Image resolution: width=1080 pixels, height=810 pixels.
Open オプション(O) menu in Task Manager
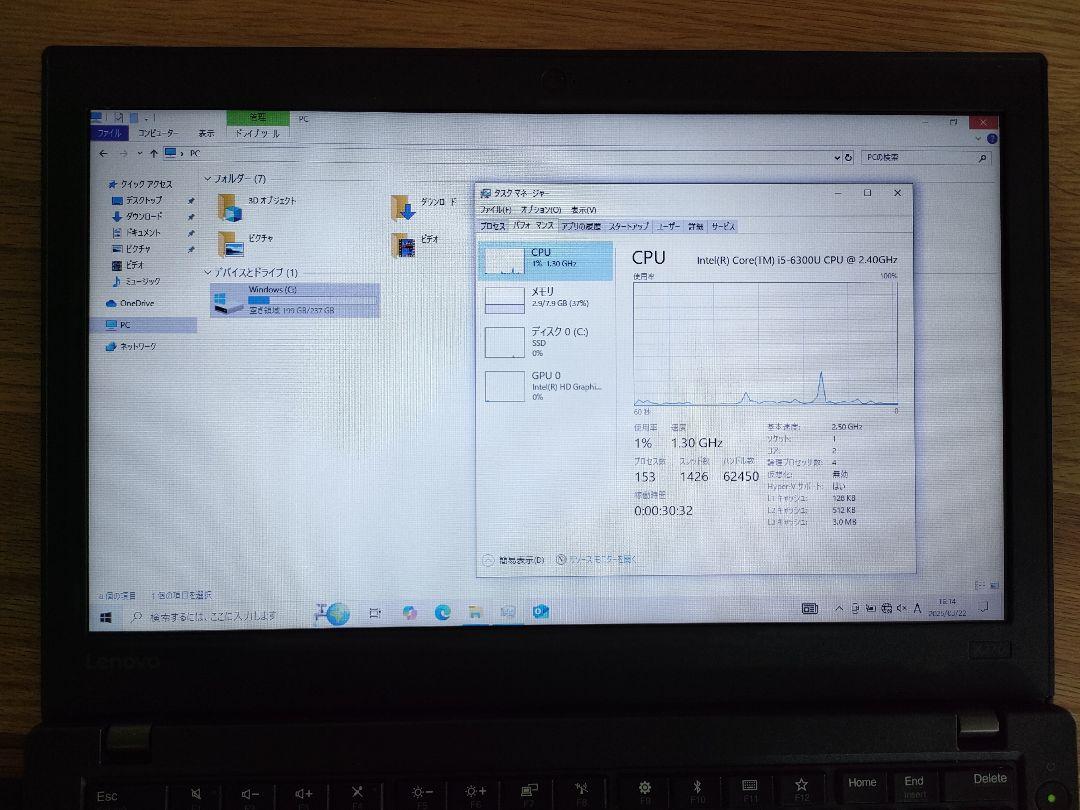click(x=541, y=209)
